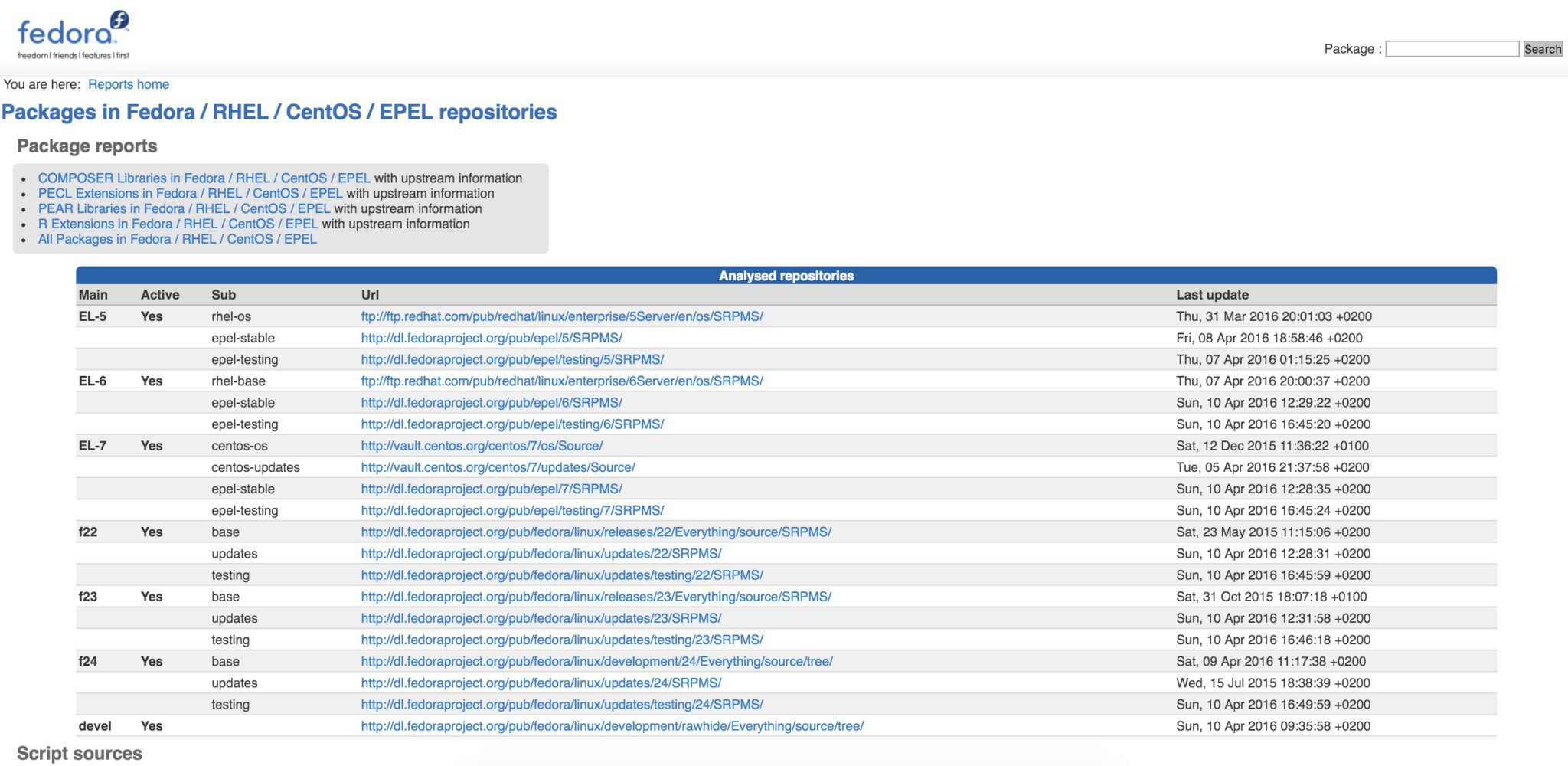Click the centos-os sub cell

coord(240,446)
